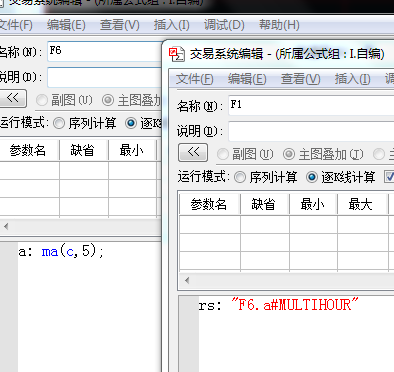This screenshot has width=394, height=372.
Task: Open 查看(V) menu in the F6 window
Action: (119, 25)
